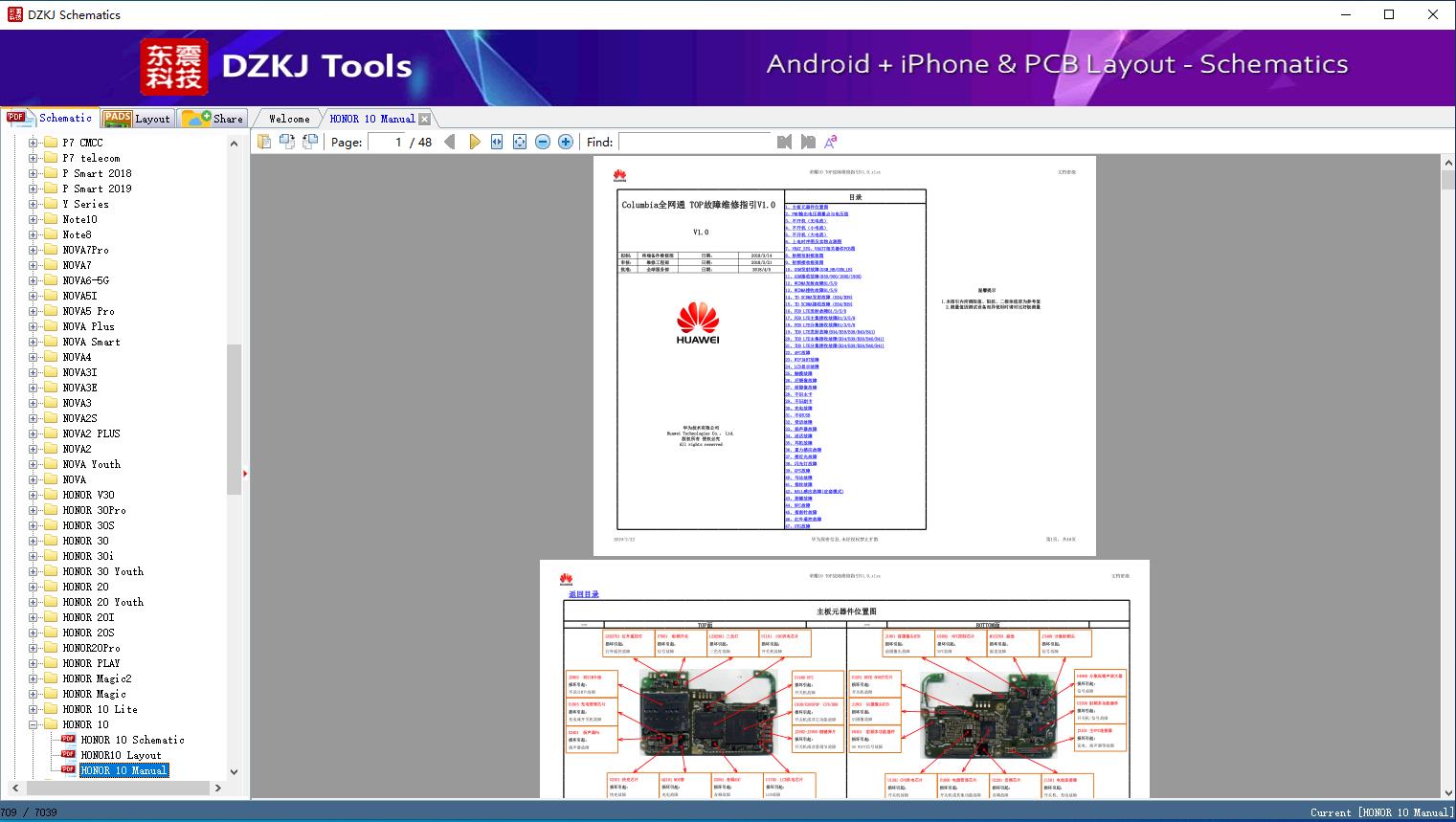Click the document scroll-up arrow
This screenshot has width=1456, height=822.
coord(1447,164)
